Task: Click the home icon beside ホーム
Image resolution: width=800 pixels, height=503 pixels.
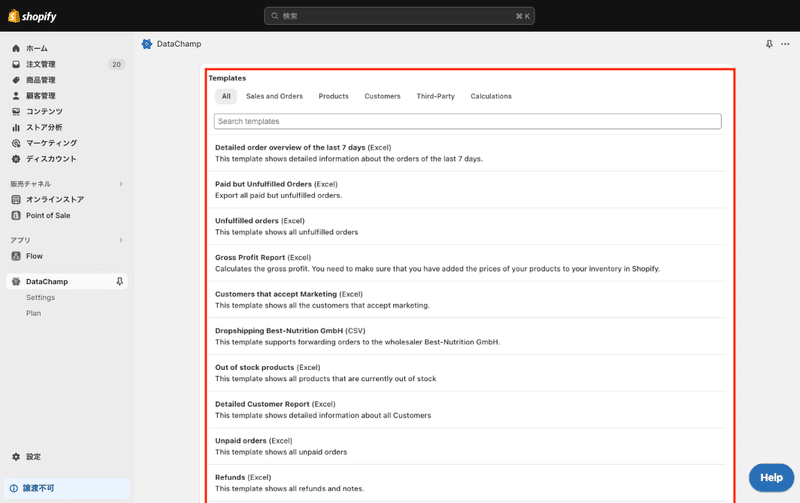Action: click(x=16, y=48)
